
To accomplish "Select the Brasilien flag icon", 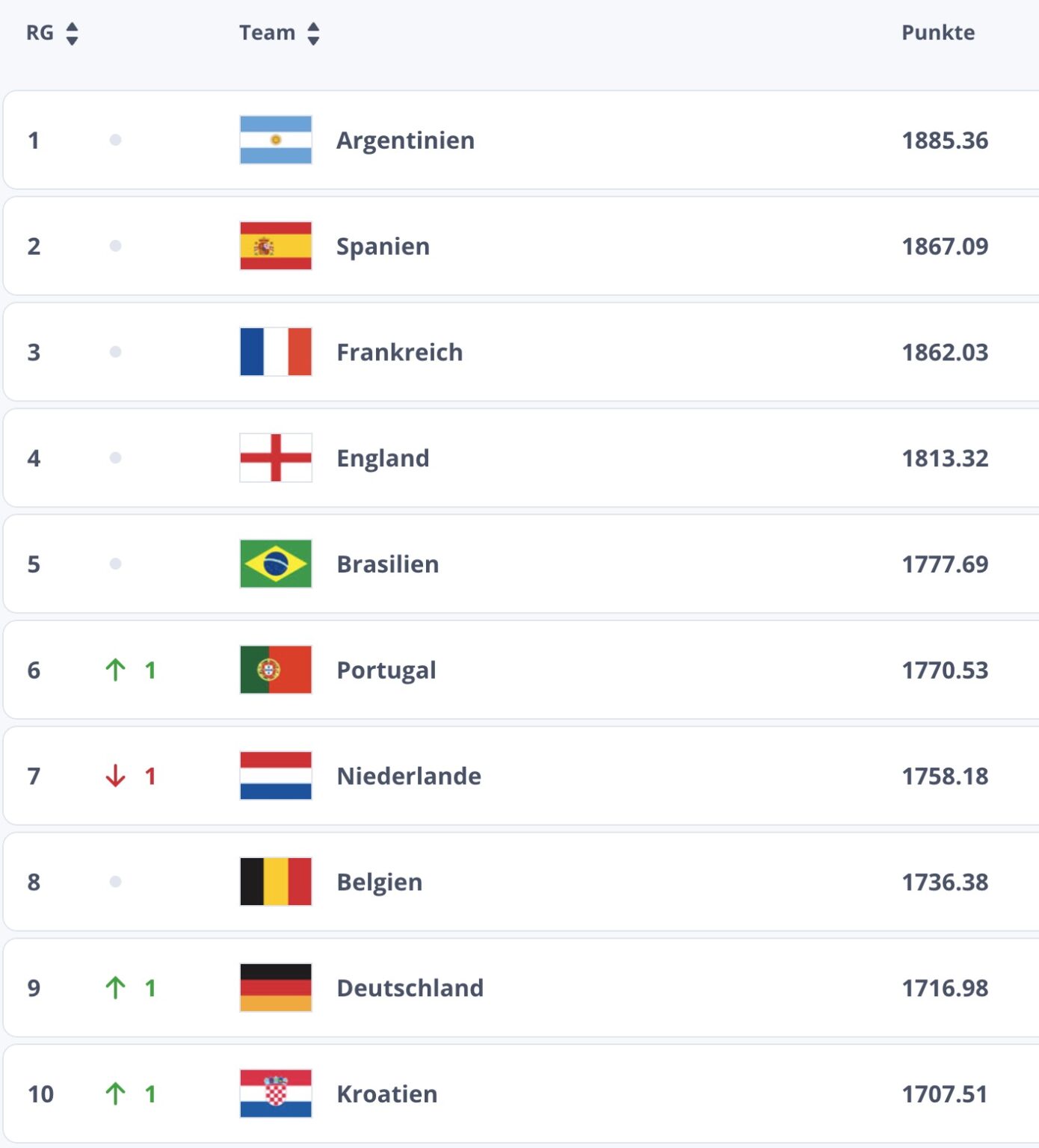I will click(x=275, y=564).
